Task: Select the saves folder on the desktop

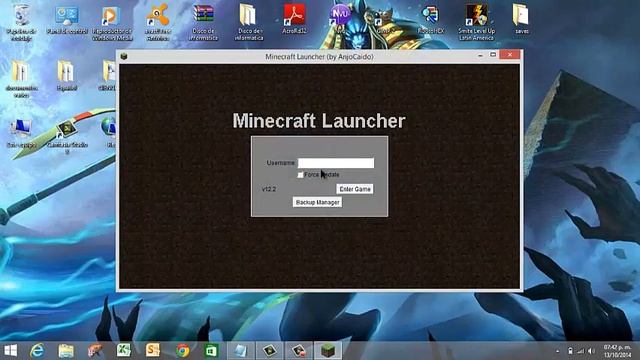Action: [522, 19]
